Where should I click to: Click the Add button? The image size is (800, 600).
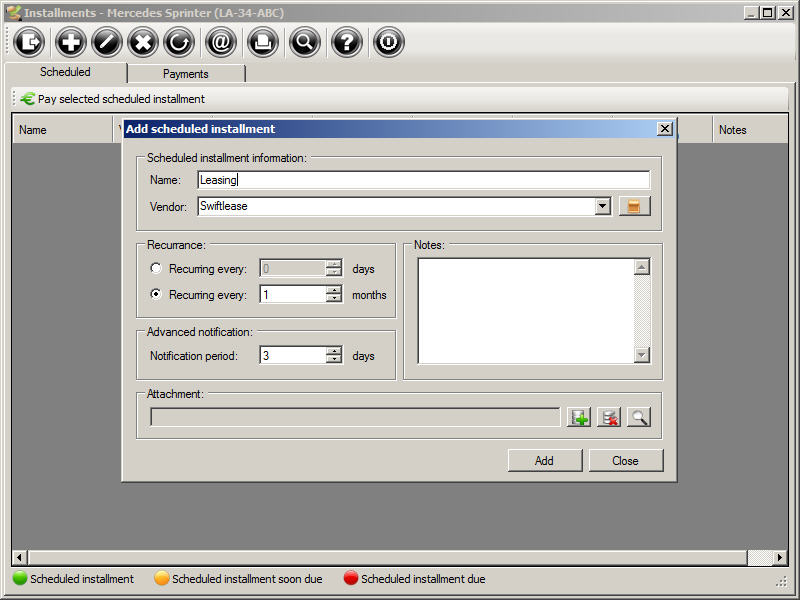coord(544,461)
